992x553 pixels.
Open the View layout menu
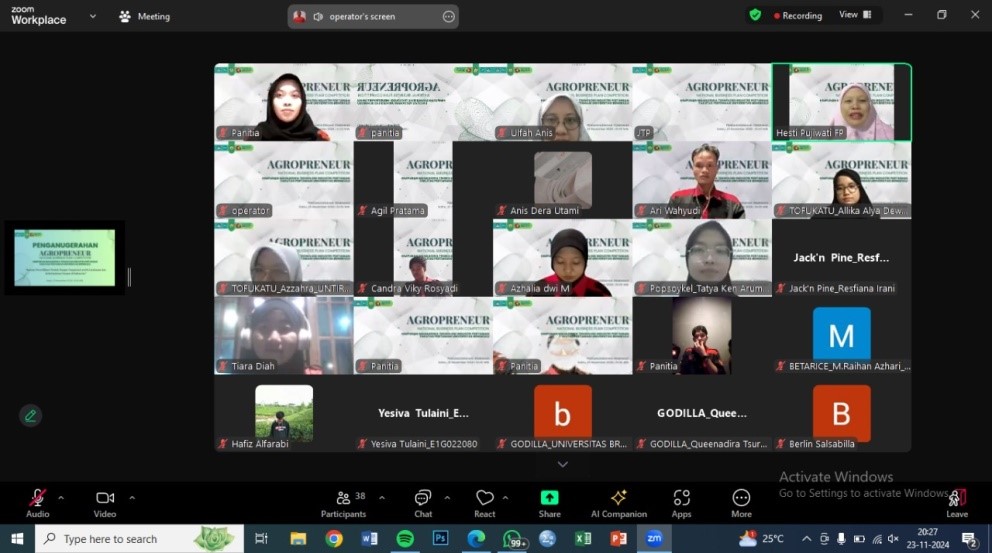(x=855, y=15)
